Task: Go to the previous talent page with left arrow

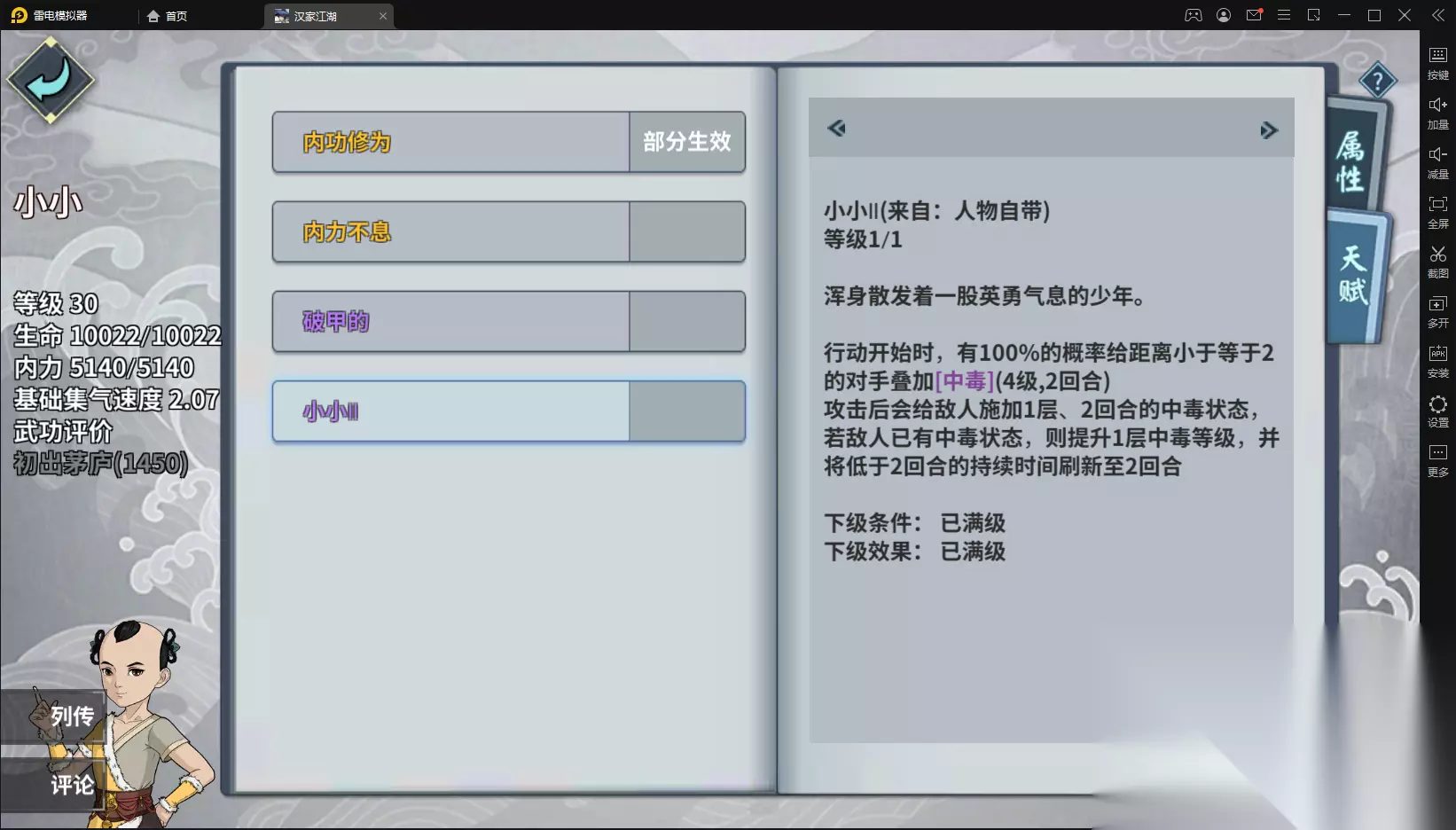Action: coord(836,129)
